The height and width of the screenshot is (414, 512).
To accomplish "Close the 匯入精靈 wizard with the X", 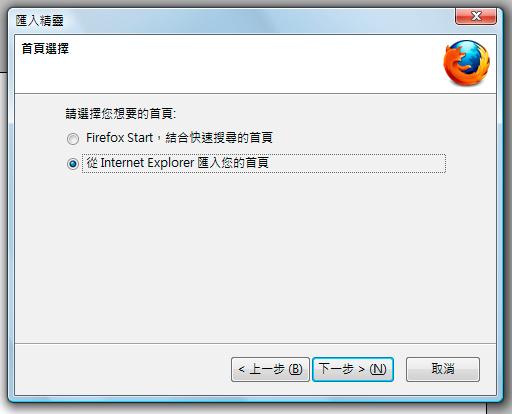I will pos(476,16).
